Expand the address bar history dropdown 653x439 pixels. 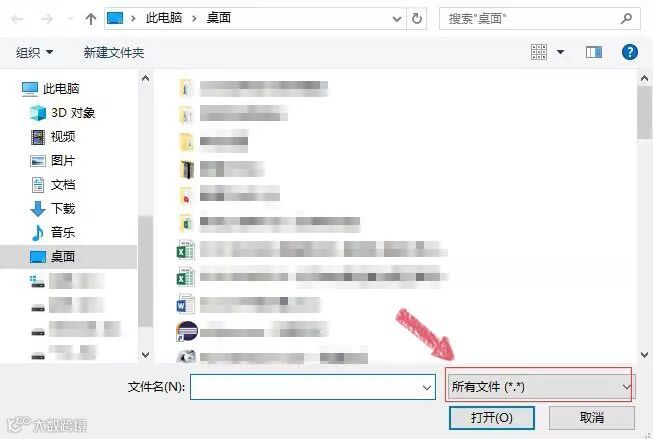coord(397,19)
